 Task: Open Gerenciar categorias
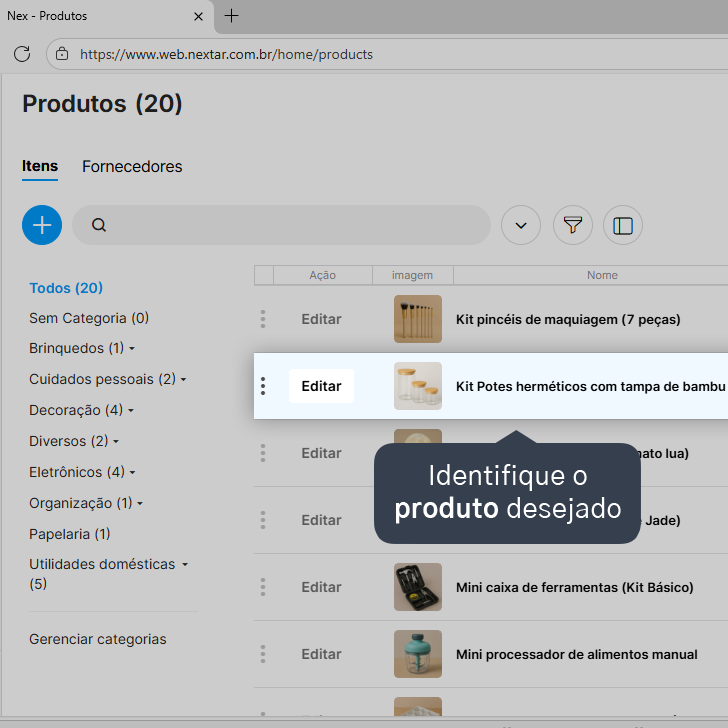coord(98,639)
